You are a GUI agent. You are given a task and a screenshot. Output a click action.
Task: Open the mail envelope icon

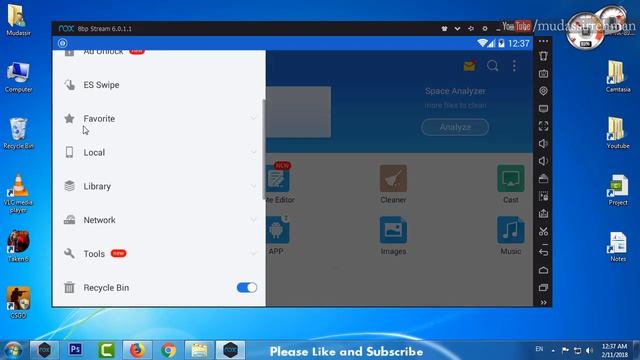tap(469, 66)
